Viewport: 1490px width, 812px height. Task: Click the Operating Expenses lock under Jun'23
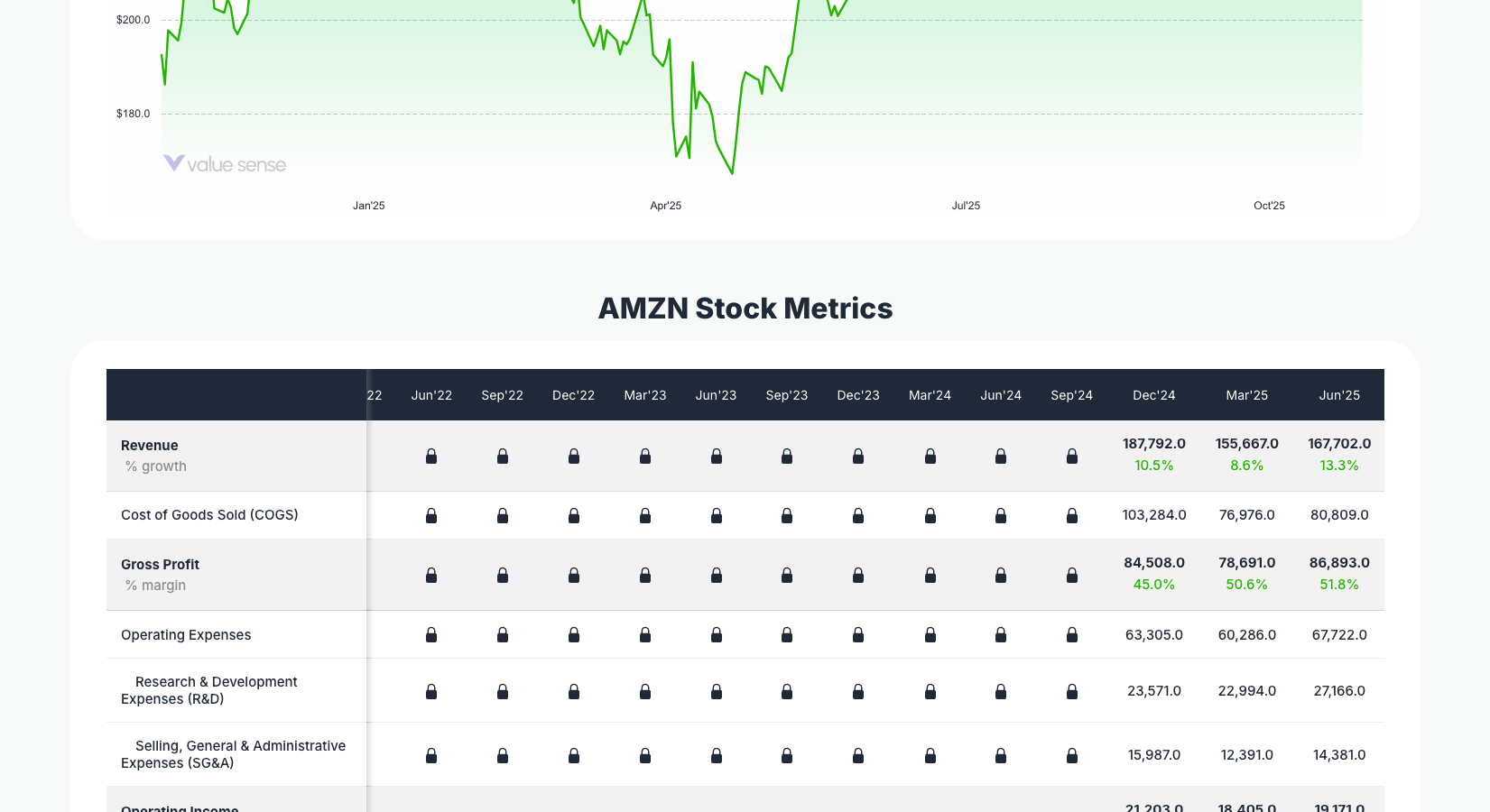[716, 635]
